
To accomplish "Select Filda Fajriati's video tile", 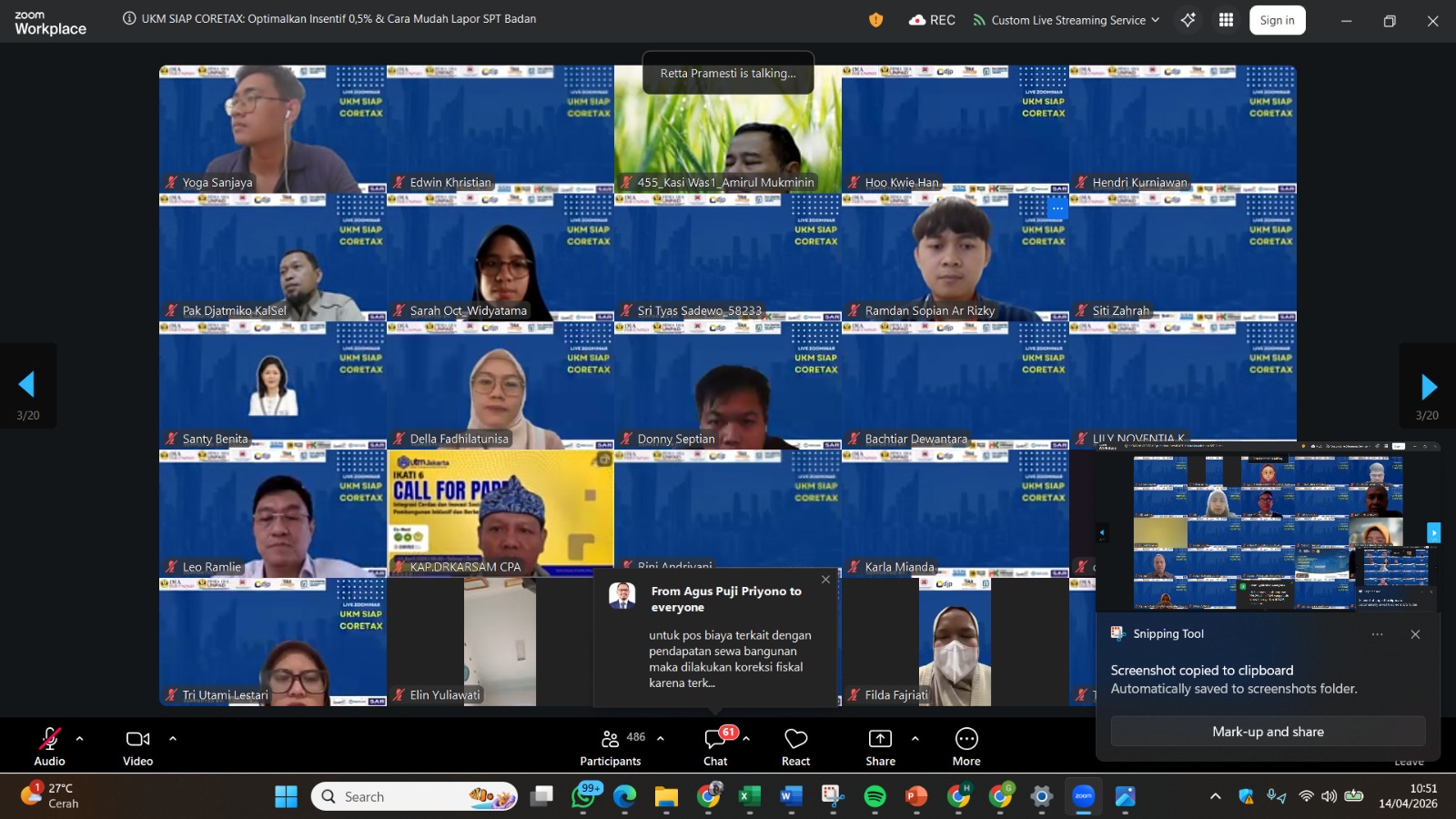I will click(x=955, y=642).
